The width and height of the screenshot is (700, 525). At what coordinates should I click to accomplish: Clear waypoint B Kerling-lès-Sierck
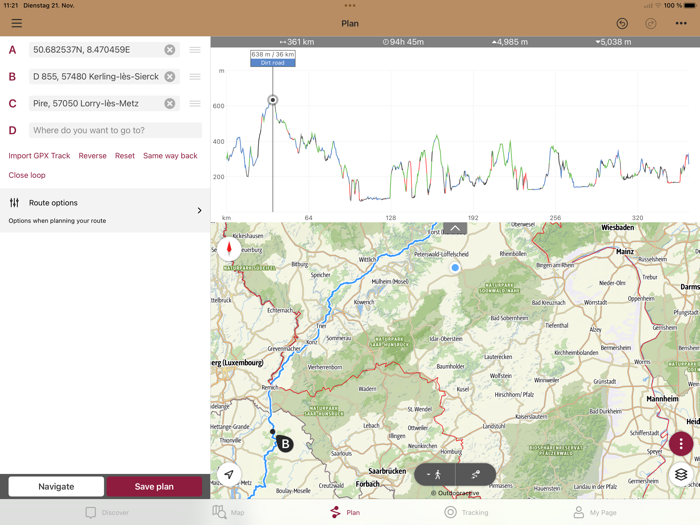pyautogui.click(x=170, y=76)
